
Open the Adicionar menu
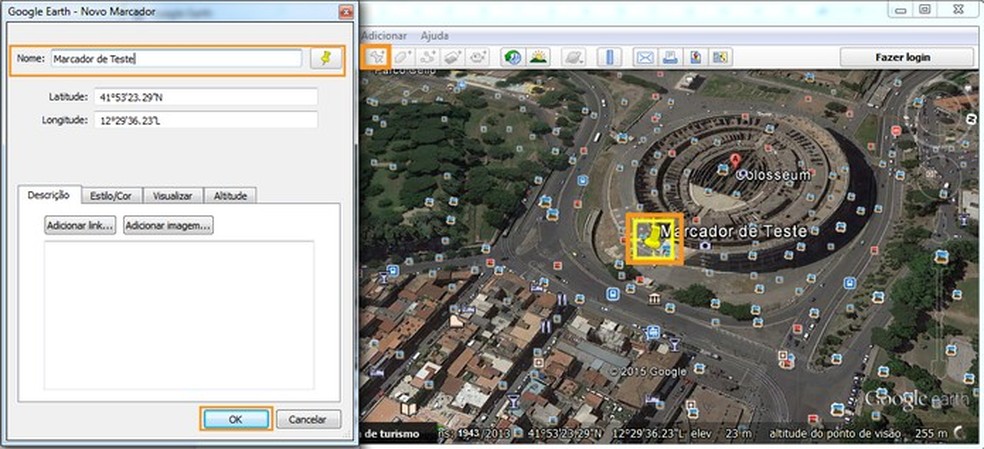(384, 36)
